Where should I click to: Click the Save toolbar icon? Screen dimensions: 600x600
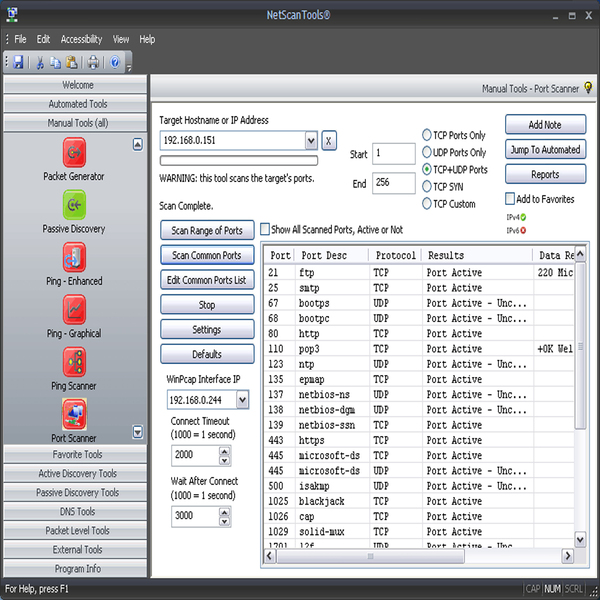tap(18, 62)
